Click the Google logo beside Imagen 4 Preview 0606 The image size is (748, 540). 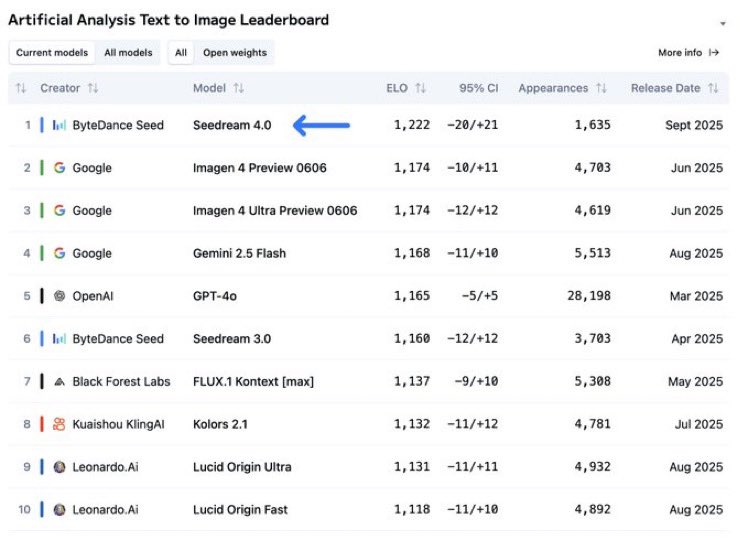coord(59,168)
